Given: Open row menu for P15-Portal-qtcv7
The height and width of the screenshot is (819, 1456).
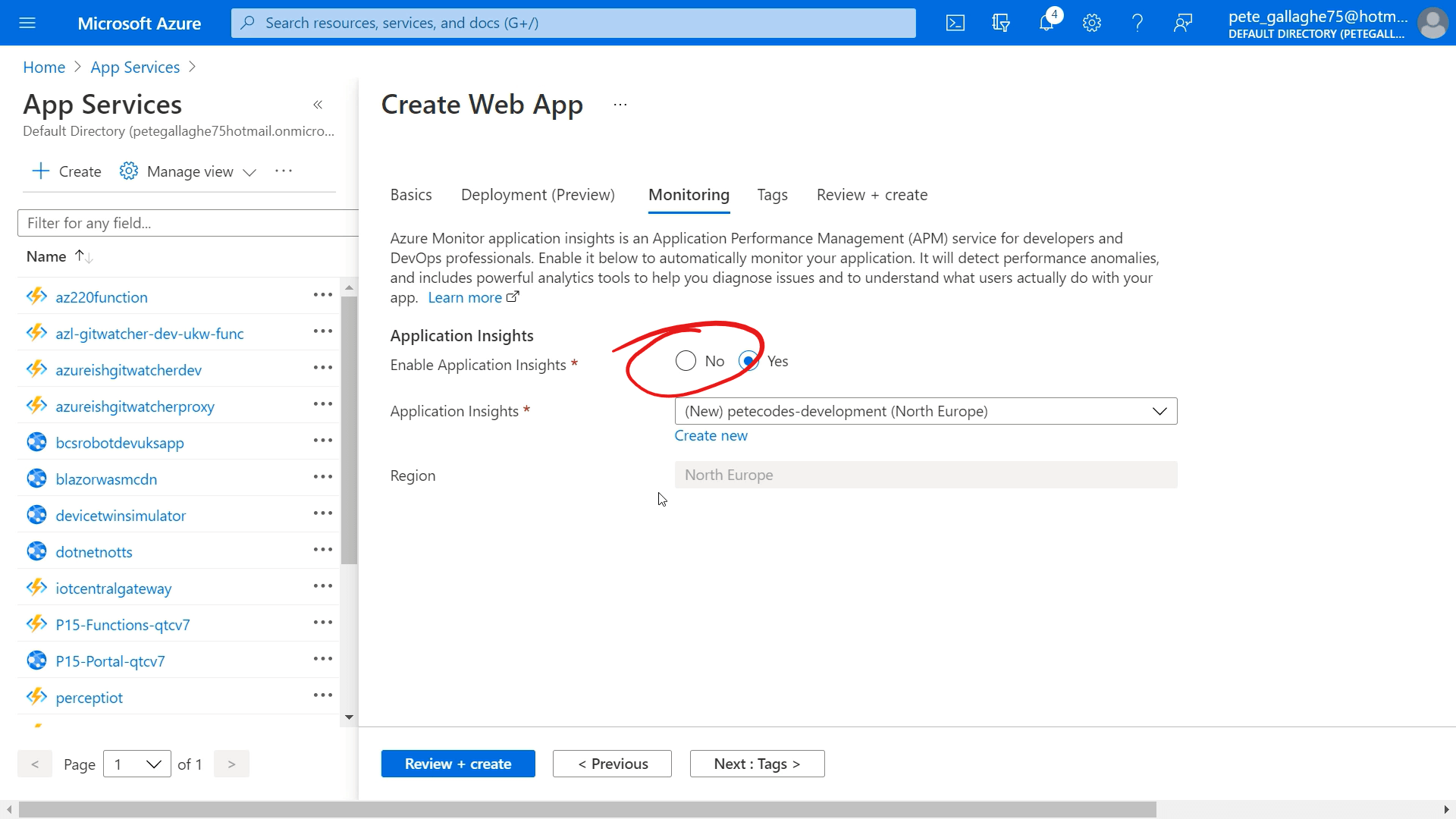Looking at the screenshot, I should point(323,659).
